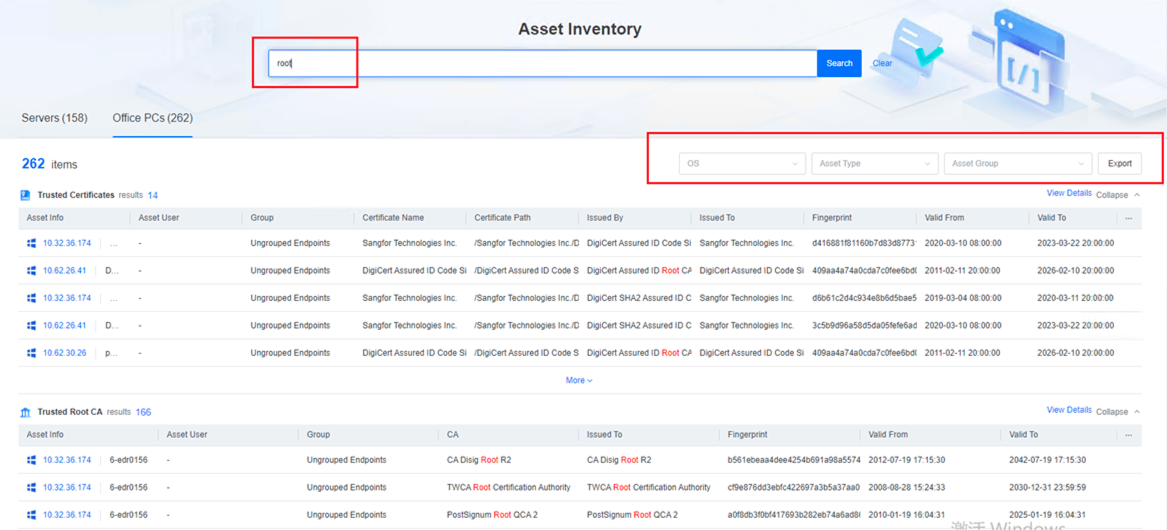Clear the search using the Clear link

pyautogui.click(x=882, y=63)
